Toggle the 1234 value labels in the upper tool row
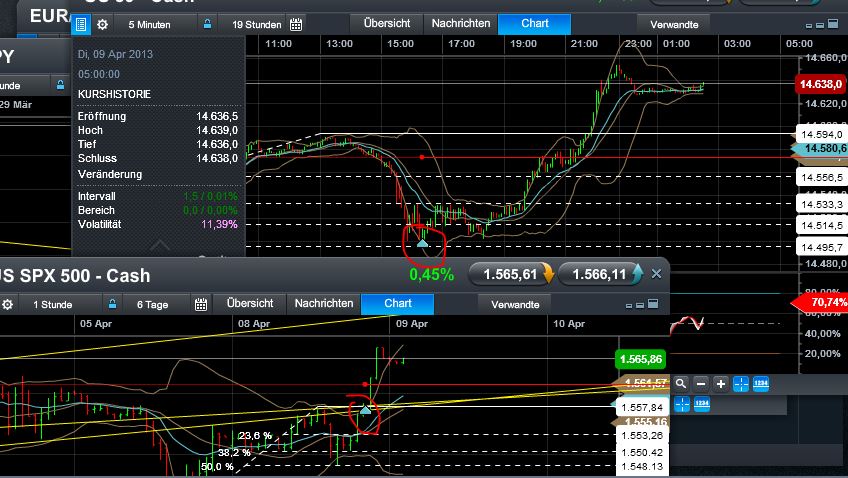The image size is (848, 478). [761, 384]
